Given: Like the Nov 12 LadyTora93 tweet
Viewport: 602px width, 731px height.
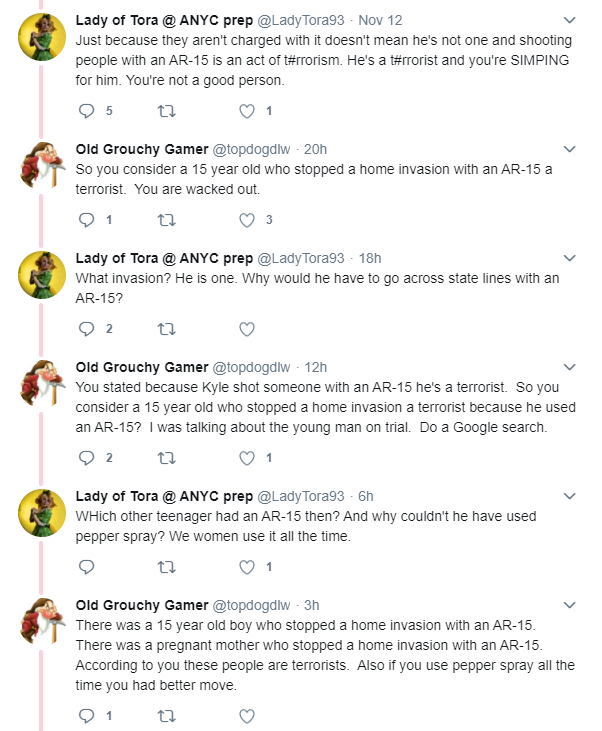Looking at the screenshot, I should click(x=247, y=111).
